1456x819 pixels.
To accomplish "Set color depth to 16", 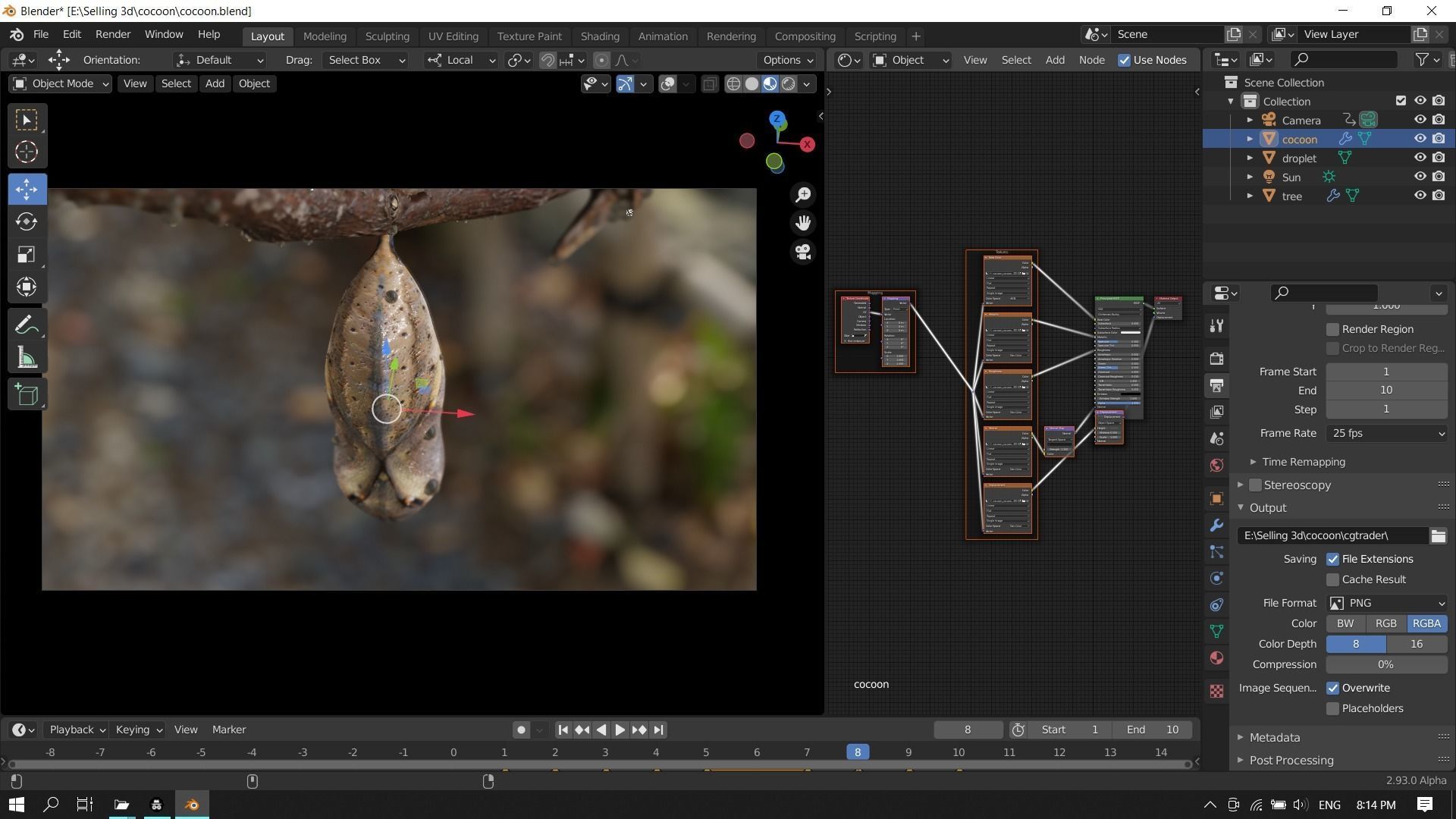I will [x=1416, y=644].
